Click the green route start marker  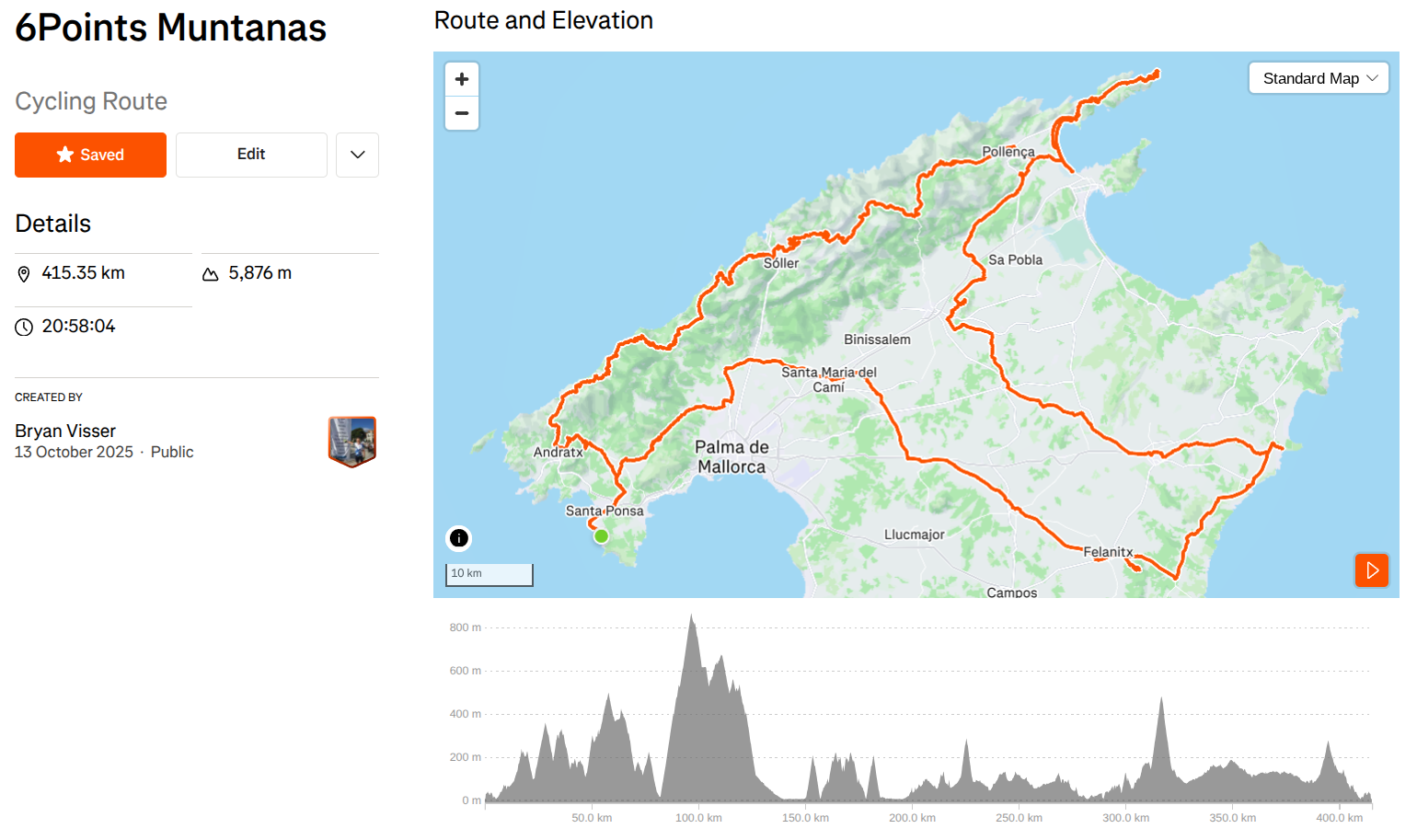click(601, 535)
